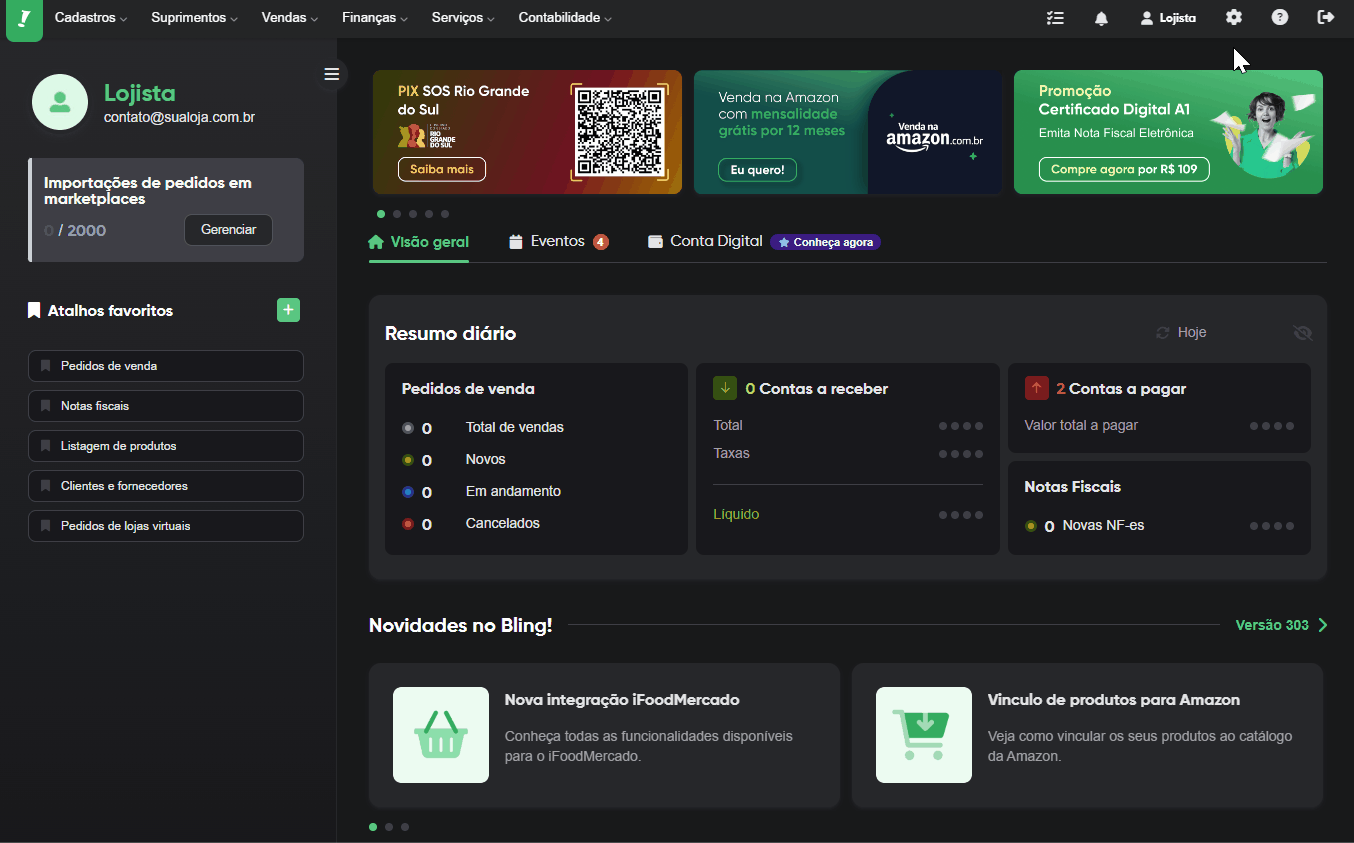1354x843 pixels.
Task: Open the notifications bell icon
Action: (x=1101, y=18)
